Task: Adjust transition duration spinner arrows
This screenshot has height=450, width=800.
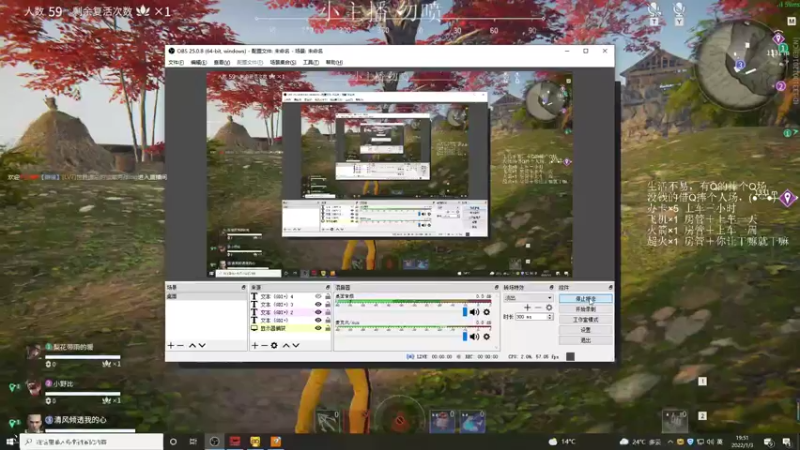Action: [549, 317]
